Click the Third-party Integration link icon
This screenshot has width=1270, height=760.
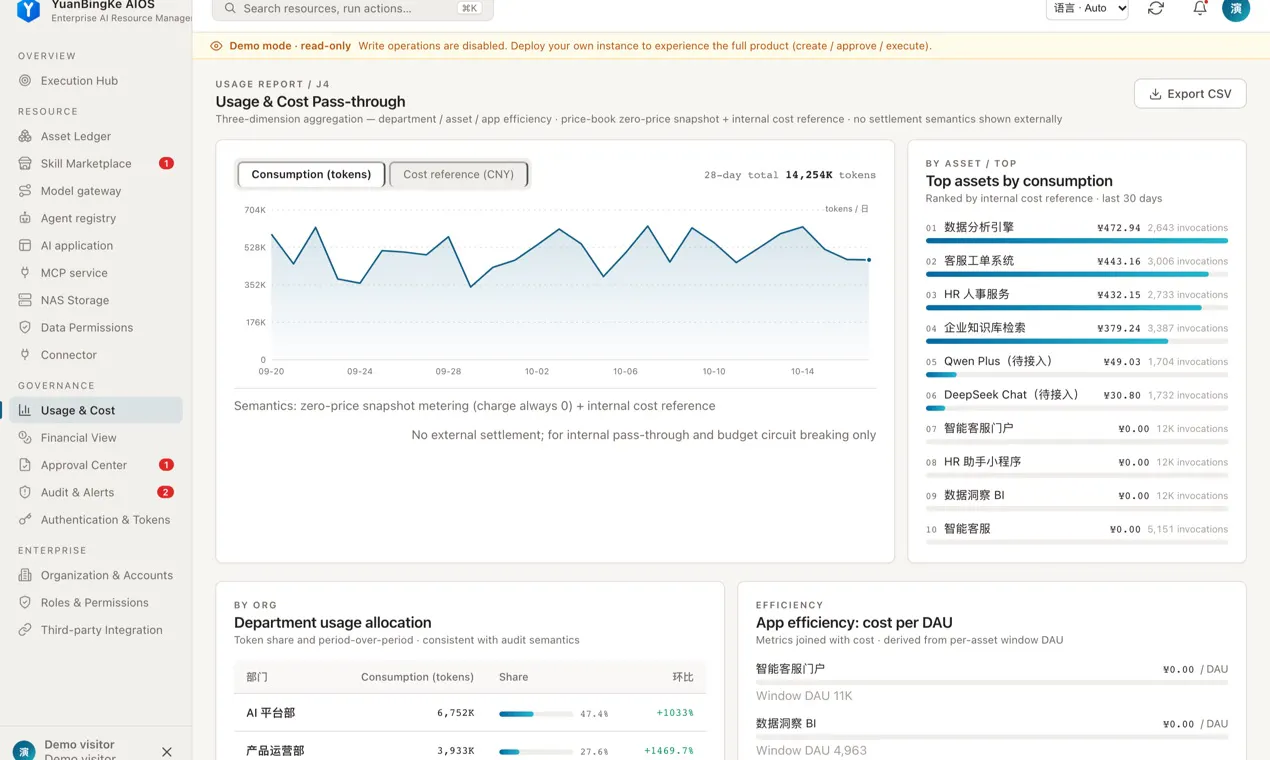[x=25, y=630]
